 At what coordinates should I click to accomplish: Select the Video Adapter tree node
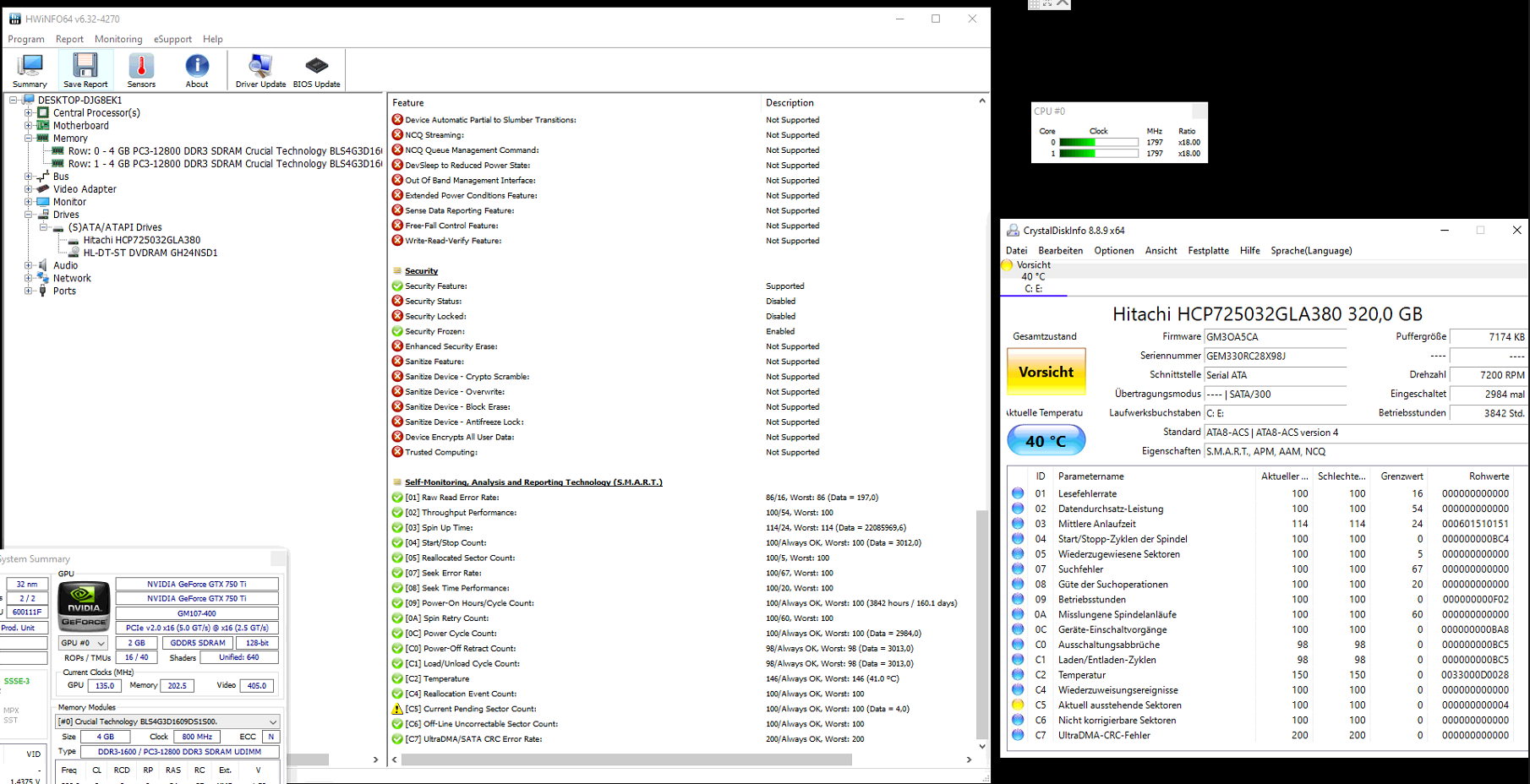coord(85,189)
